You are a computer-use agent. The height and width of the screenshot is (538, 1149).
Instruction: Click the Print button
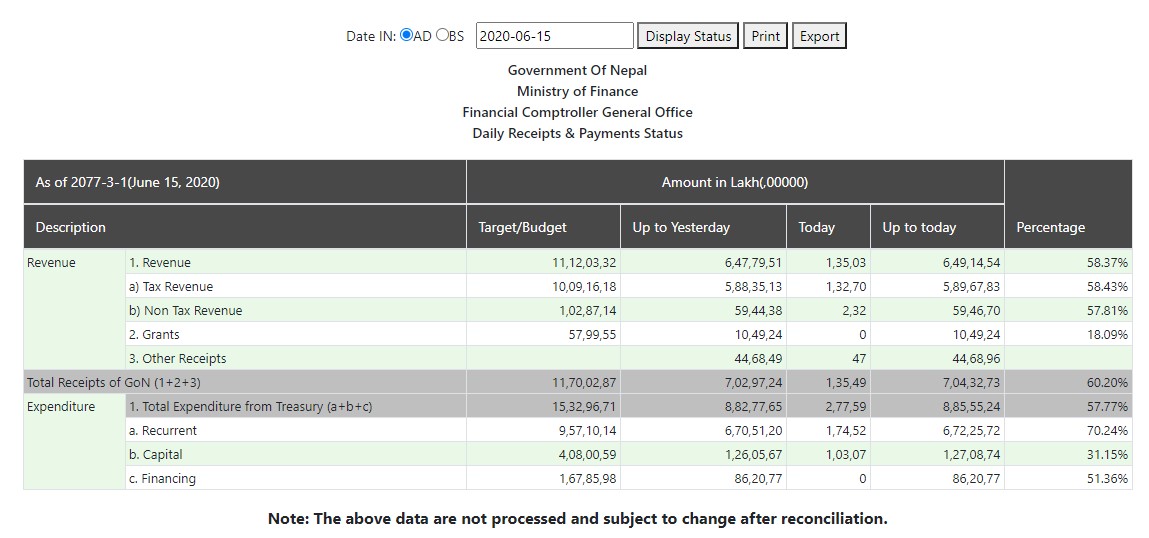tap(765, 36)
